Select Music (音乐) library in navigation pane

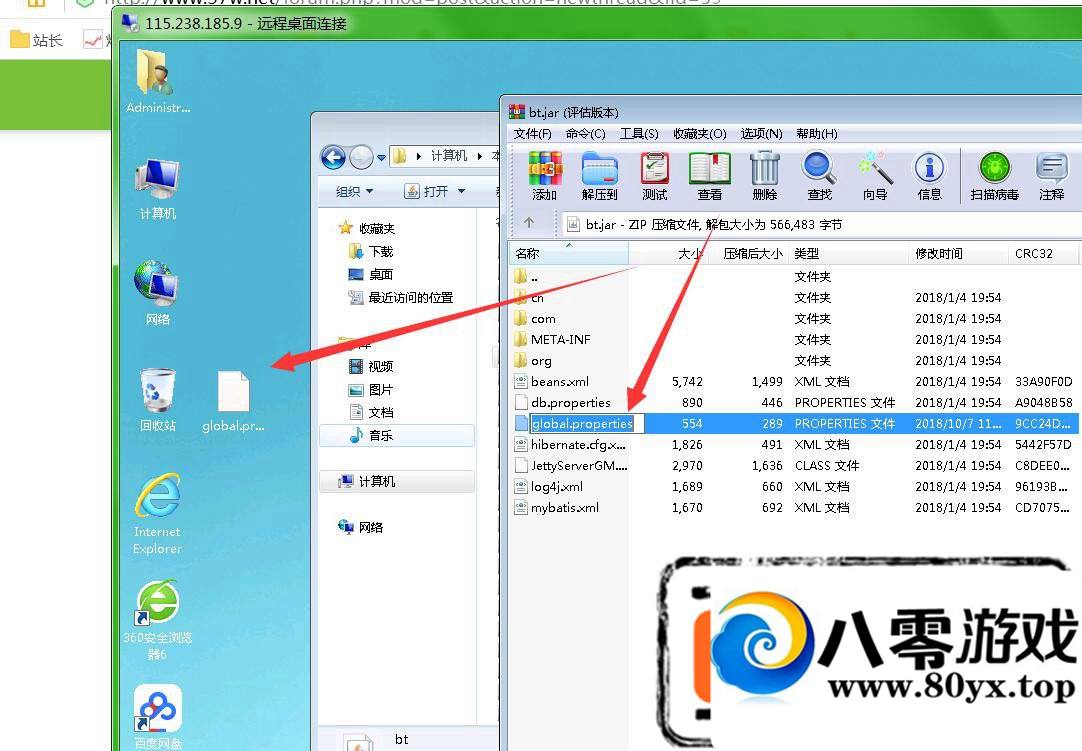pos(397,436)
